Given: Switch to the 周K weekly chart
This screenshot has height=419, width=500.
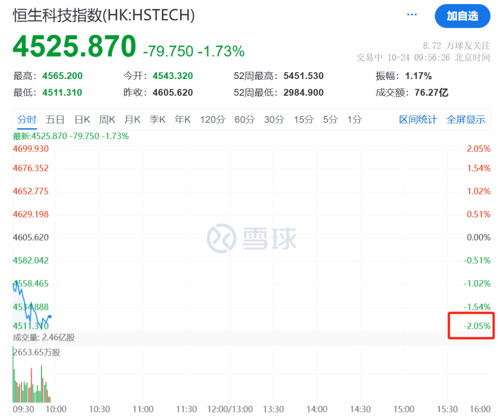Looking at the screenshot, I should (x=107, y=119).
